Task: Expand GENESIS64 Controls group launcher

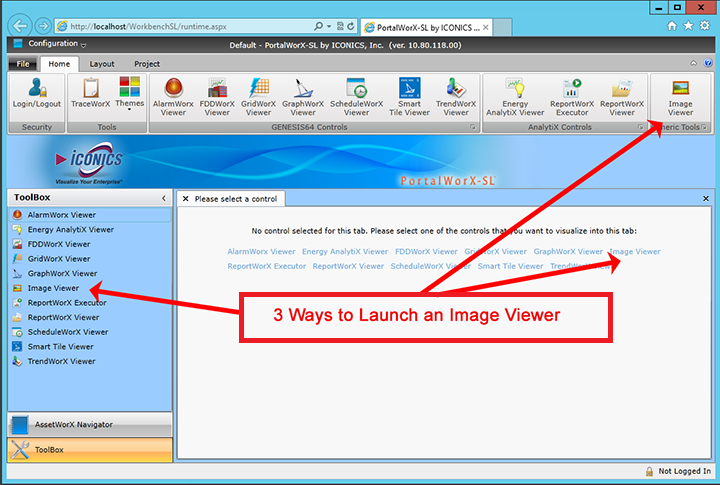Action: click(x=472, y=127)
